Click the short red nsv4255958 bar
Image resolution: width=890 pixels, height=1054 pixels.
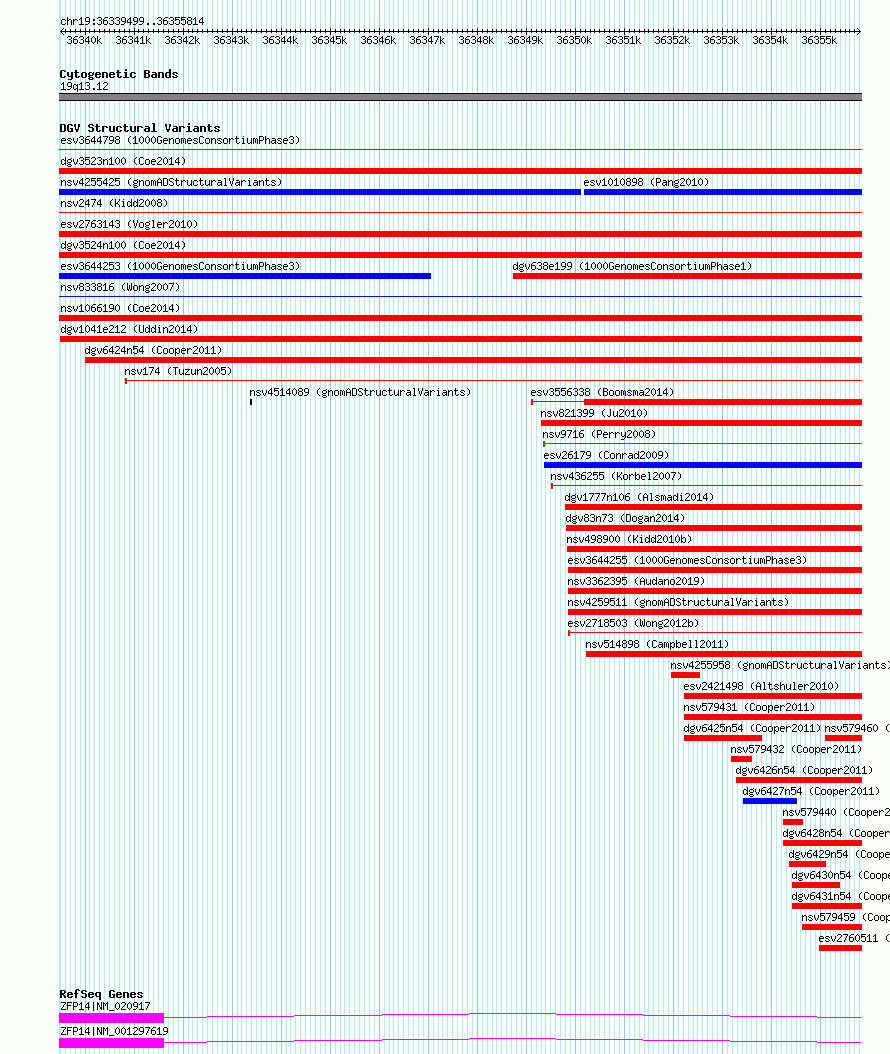(685, 675)
